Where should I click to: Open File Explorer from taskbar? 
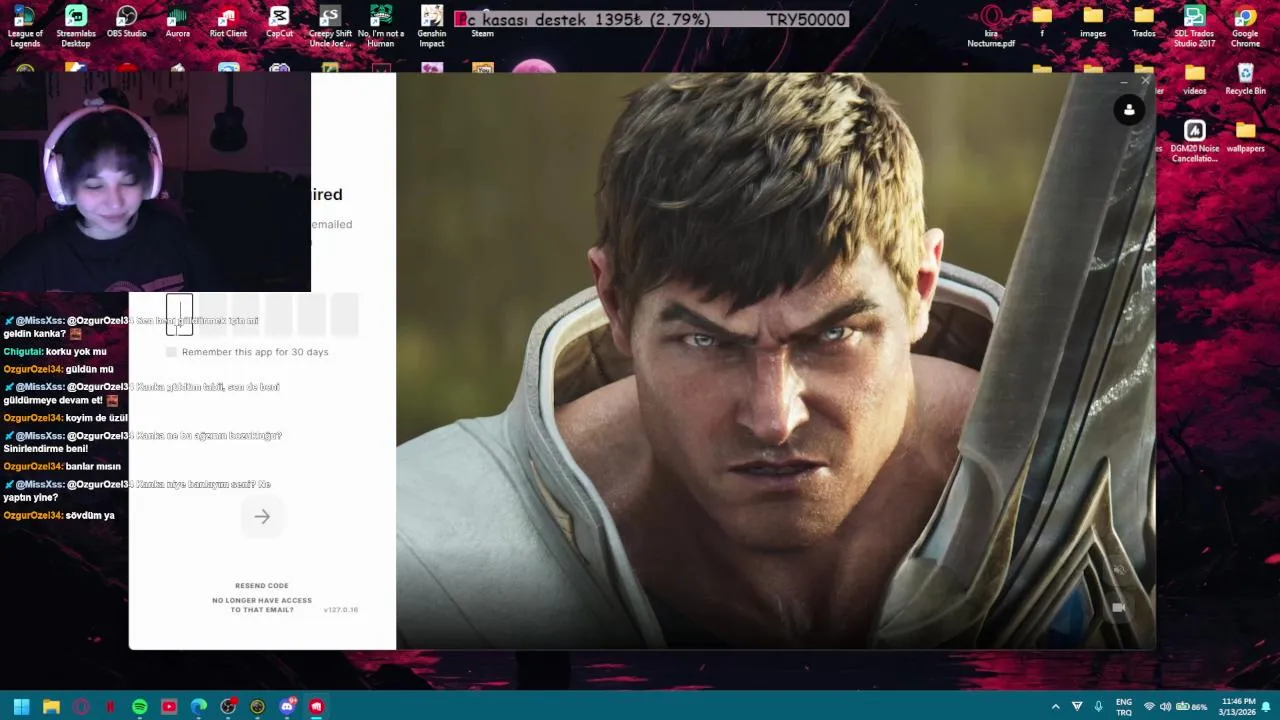(x=51, y=707)
